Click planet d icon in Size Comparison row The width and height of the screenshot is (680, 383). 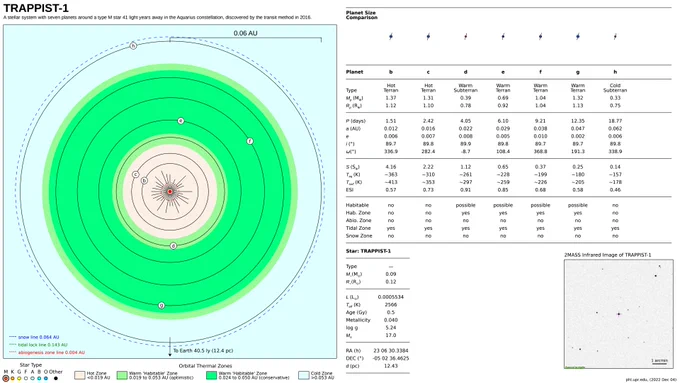coord(466,37)
